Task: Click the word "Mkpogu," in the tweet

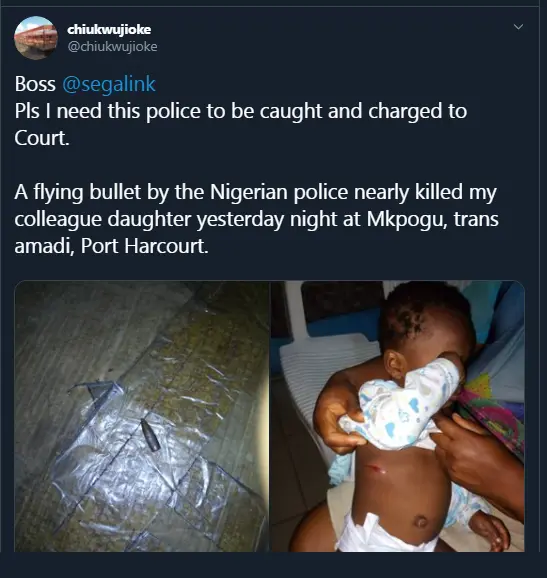Action: (407, 219)
